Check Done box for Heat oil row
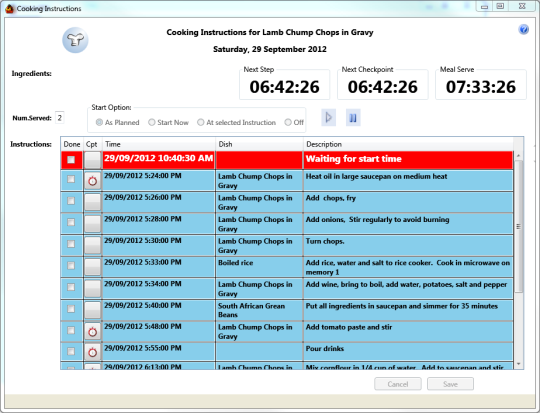 71,179
